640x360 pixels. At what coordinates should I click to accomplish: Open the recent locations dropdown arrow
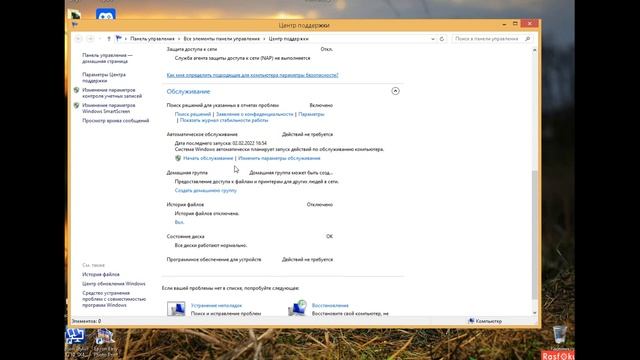tap(100, 39)
